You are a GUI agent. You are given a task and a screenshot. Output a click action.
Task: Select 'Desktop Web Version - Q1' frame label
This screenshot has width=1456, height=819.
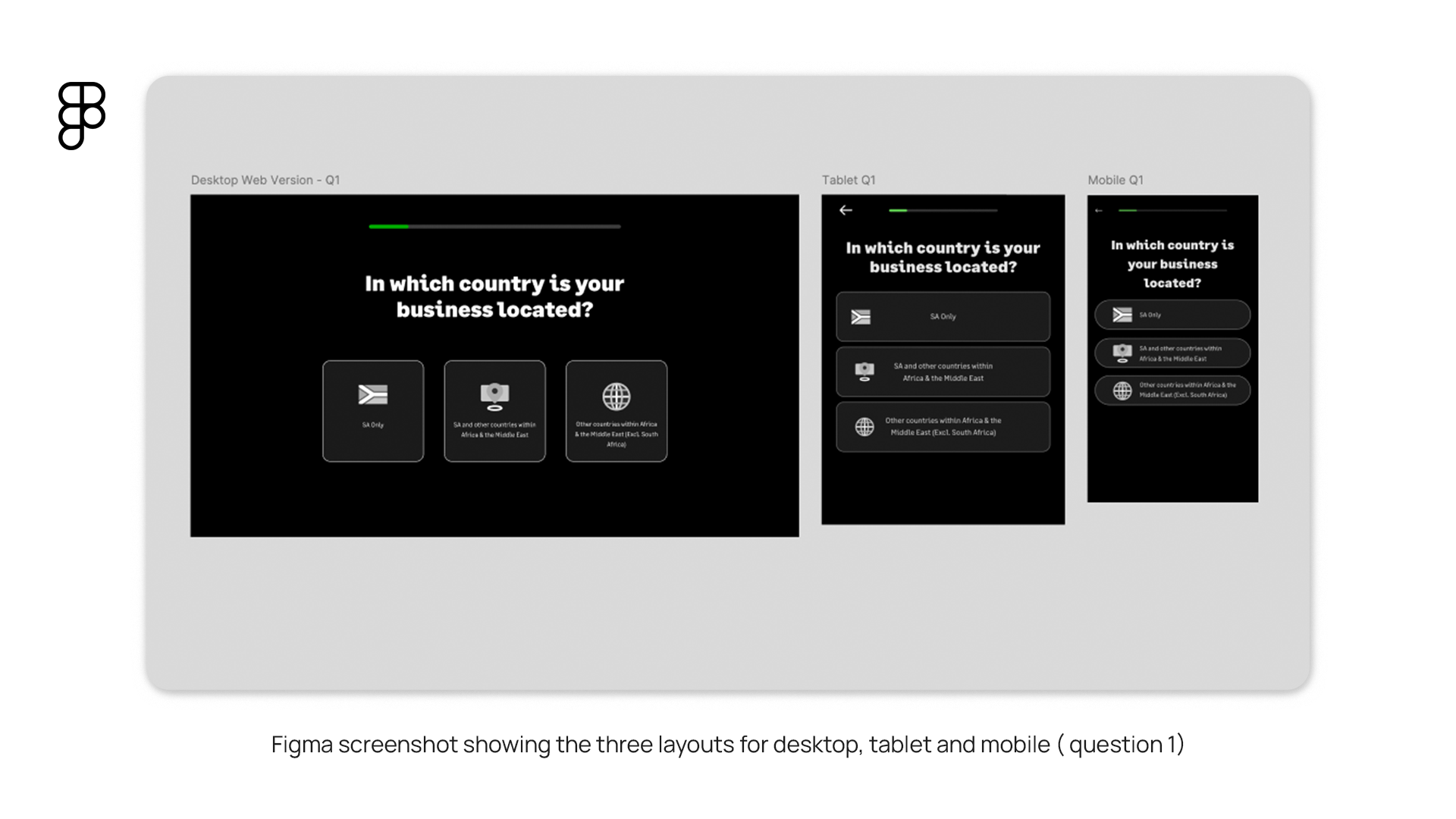(x=265, y=180)
